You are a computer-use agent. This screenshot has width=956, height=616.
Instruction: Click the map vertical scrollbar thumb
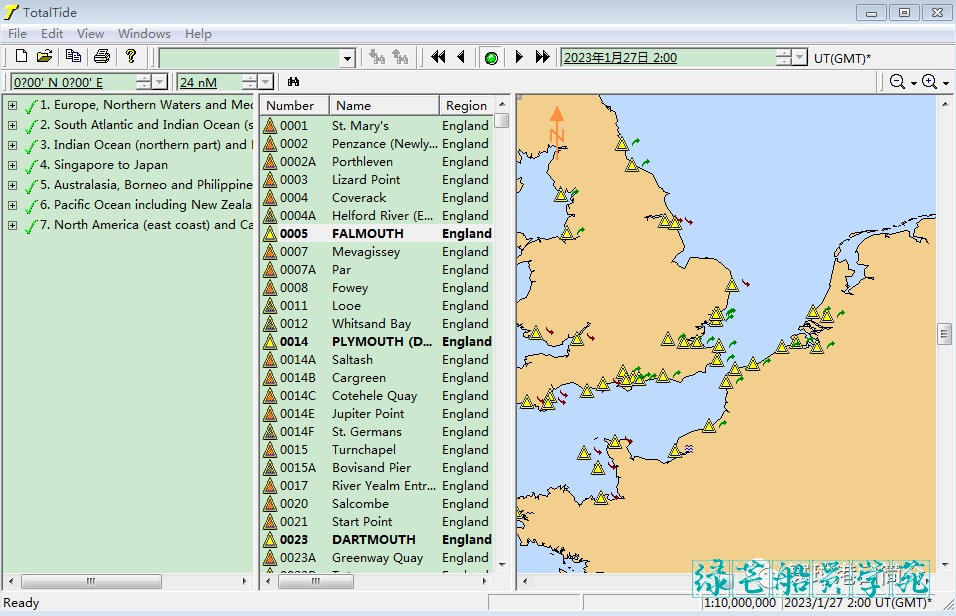pyautogui.click(x=944, y=334)
